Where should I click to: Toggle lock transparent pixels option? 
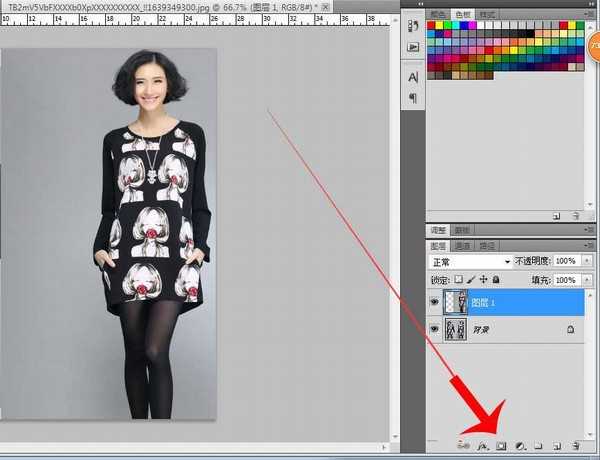tap(459, 280)
